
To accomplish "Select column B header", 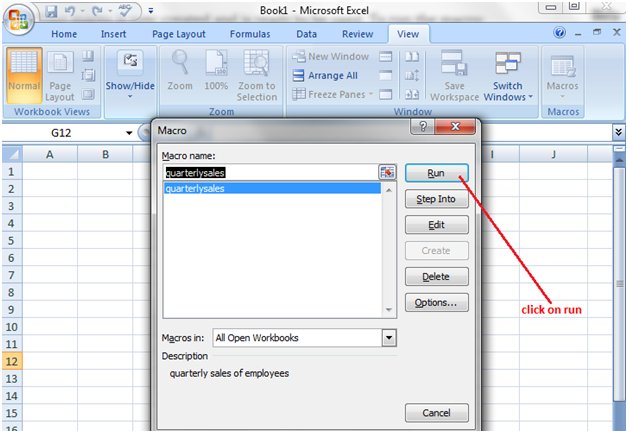I will click(x=105, y=154).
